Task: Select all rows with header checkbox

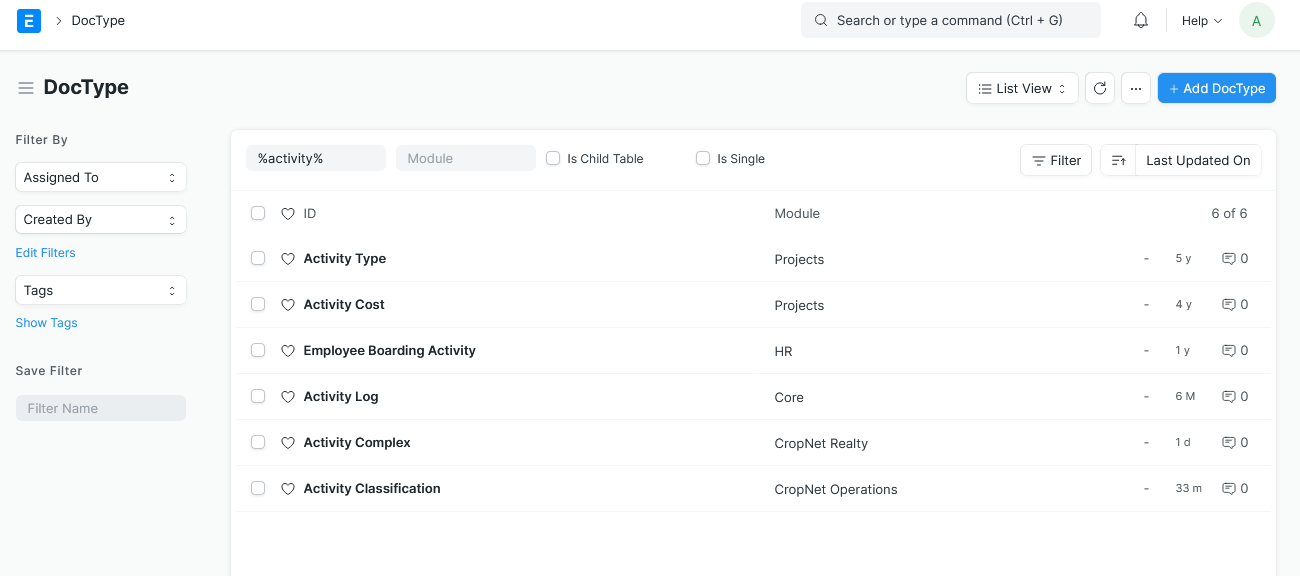Action: tap(258, 213)
